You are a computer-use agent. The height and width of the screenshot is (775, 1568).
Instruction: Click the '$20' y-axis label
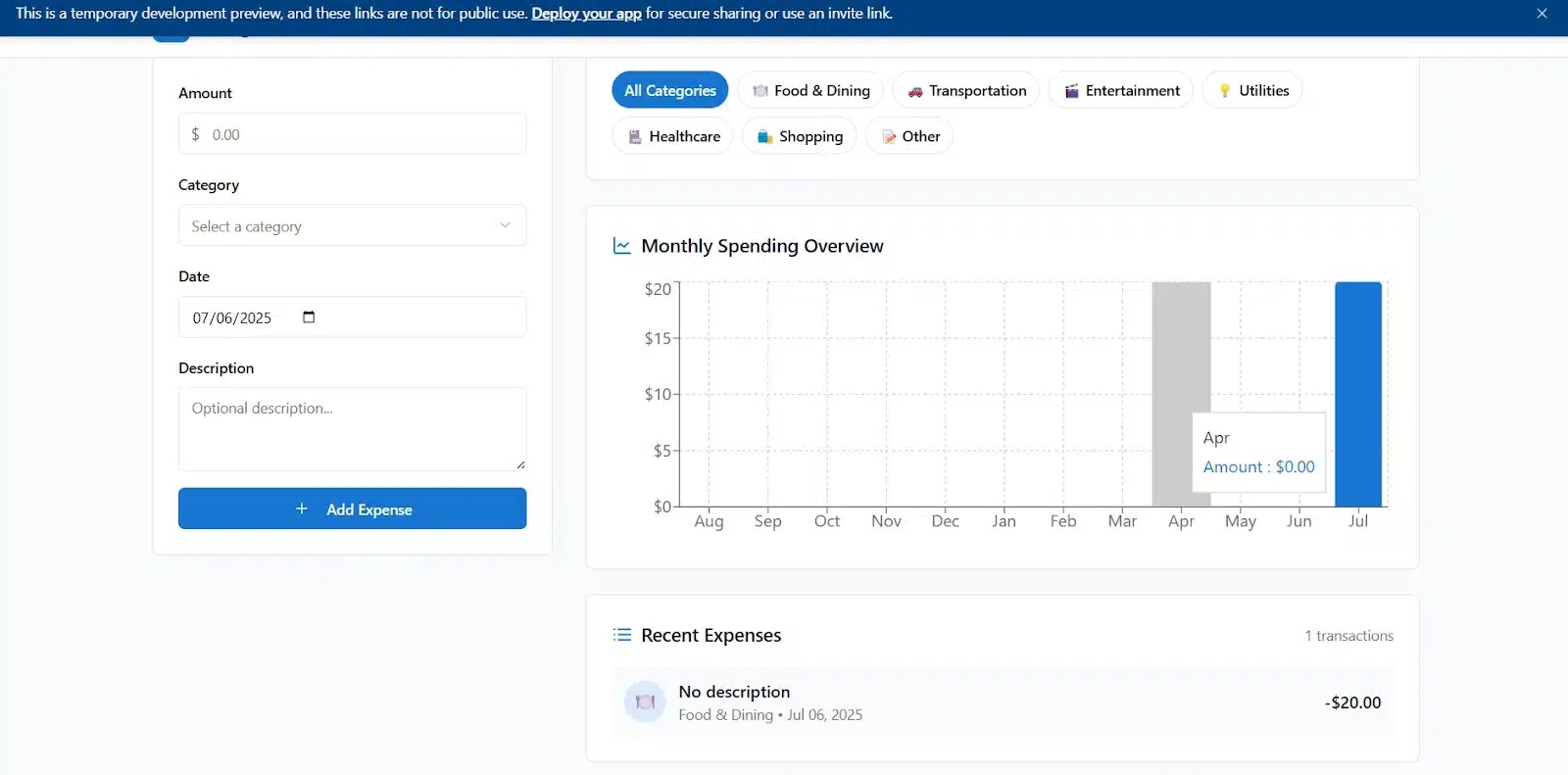coord(658,289)
